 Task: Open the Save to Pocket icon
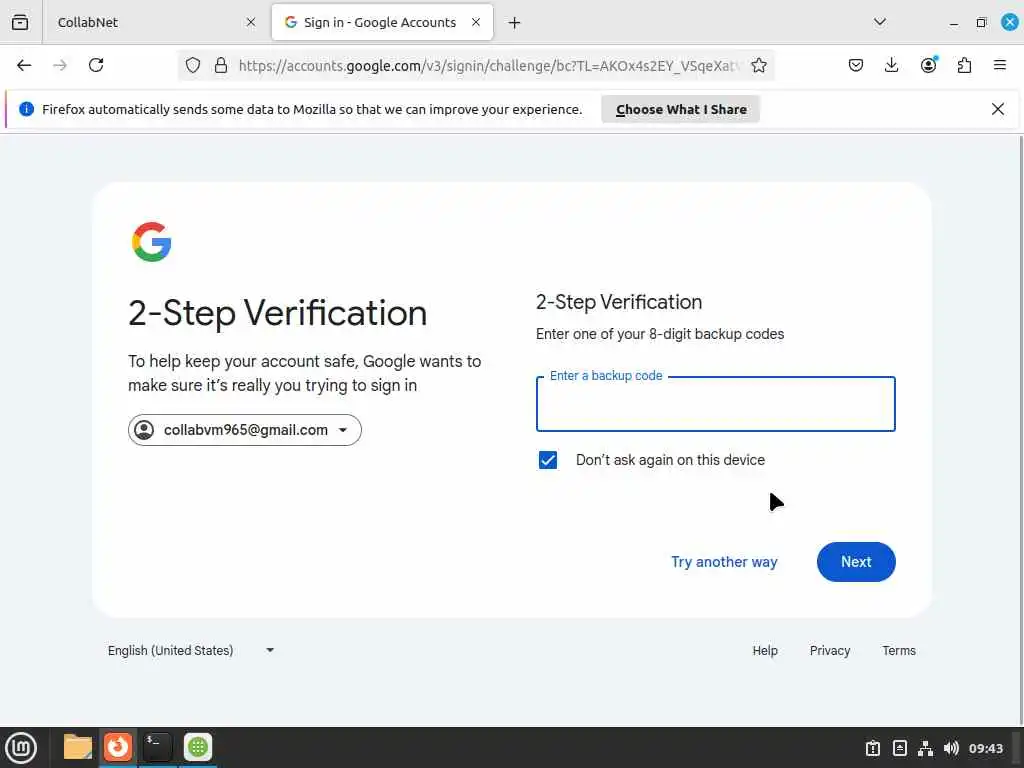tap(856, 65)
